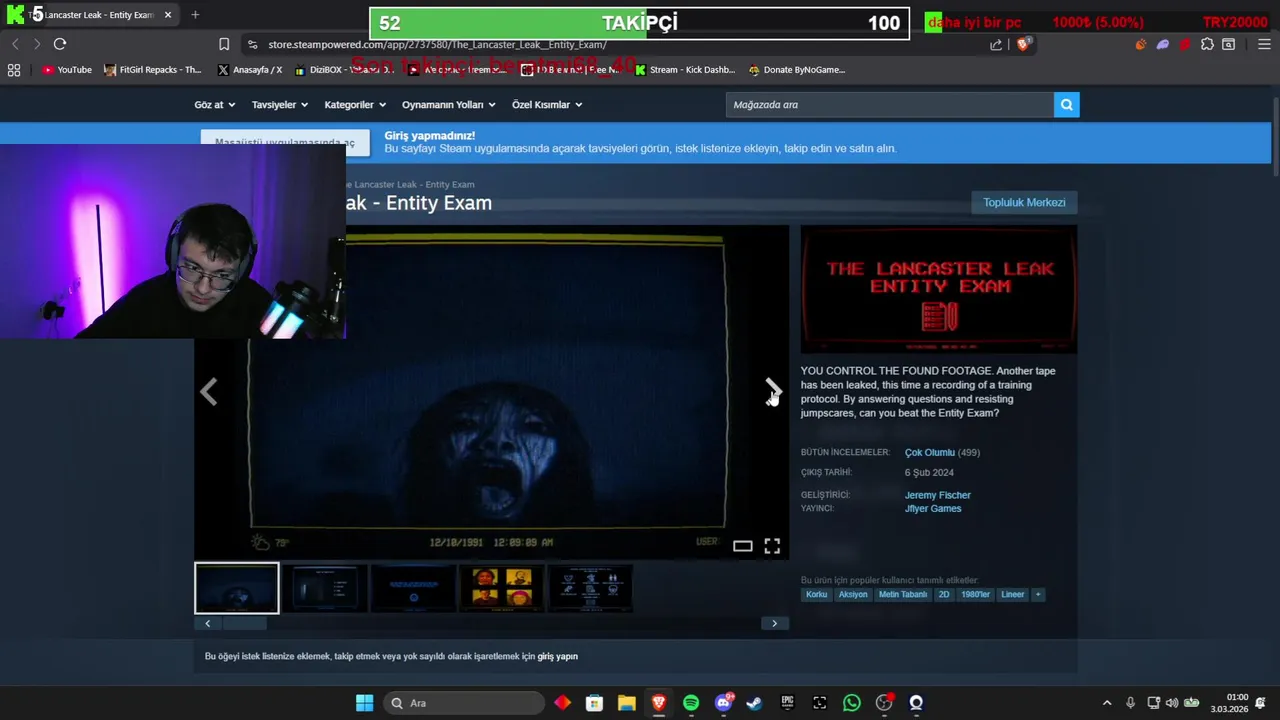Image resolution: width=1280 pixels, height=720 pixels.
Task: Open Stream - Kick Dashboard bookmark
Action: click(x=685, y=70)
